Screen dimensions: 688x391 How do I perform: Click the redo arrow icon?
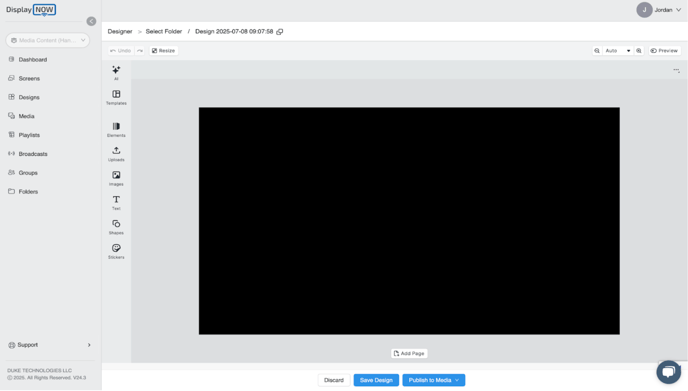click(x=140, y=51)
